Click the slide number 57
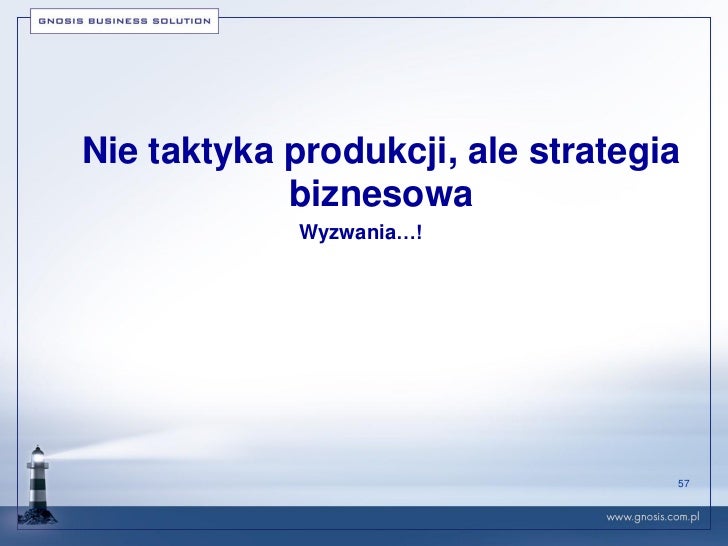 coord(683,483)
